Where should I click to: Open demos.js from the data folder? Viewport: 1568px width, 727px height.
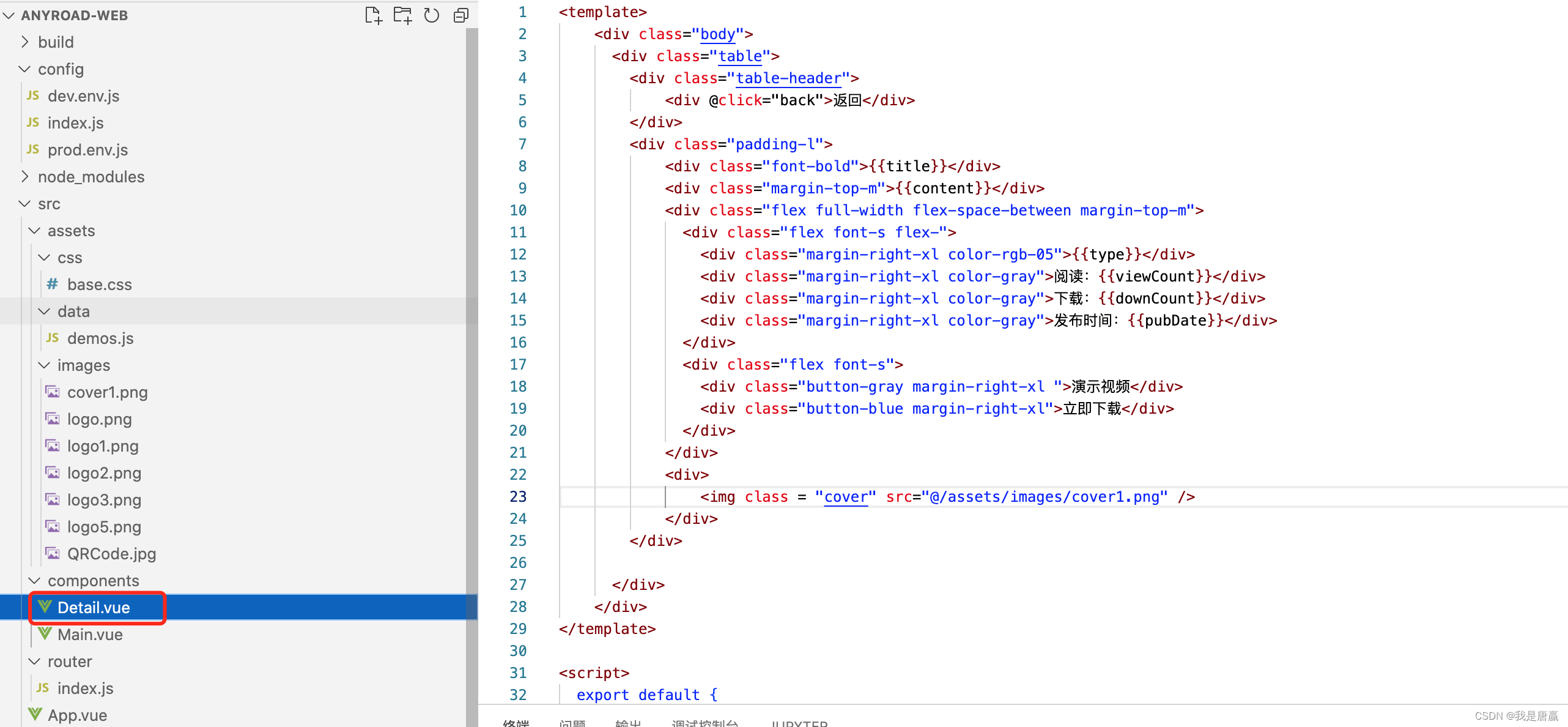point(100,338)
